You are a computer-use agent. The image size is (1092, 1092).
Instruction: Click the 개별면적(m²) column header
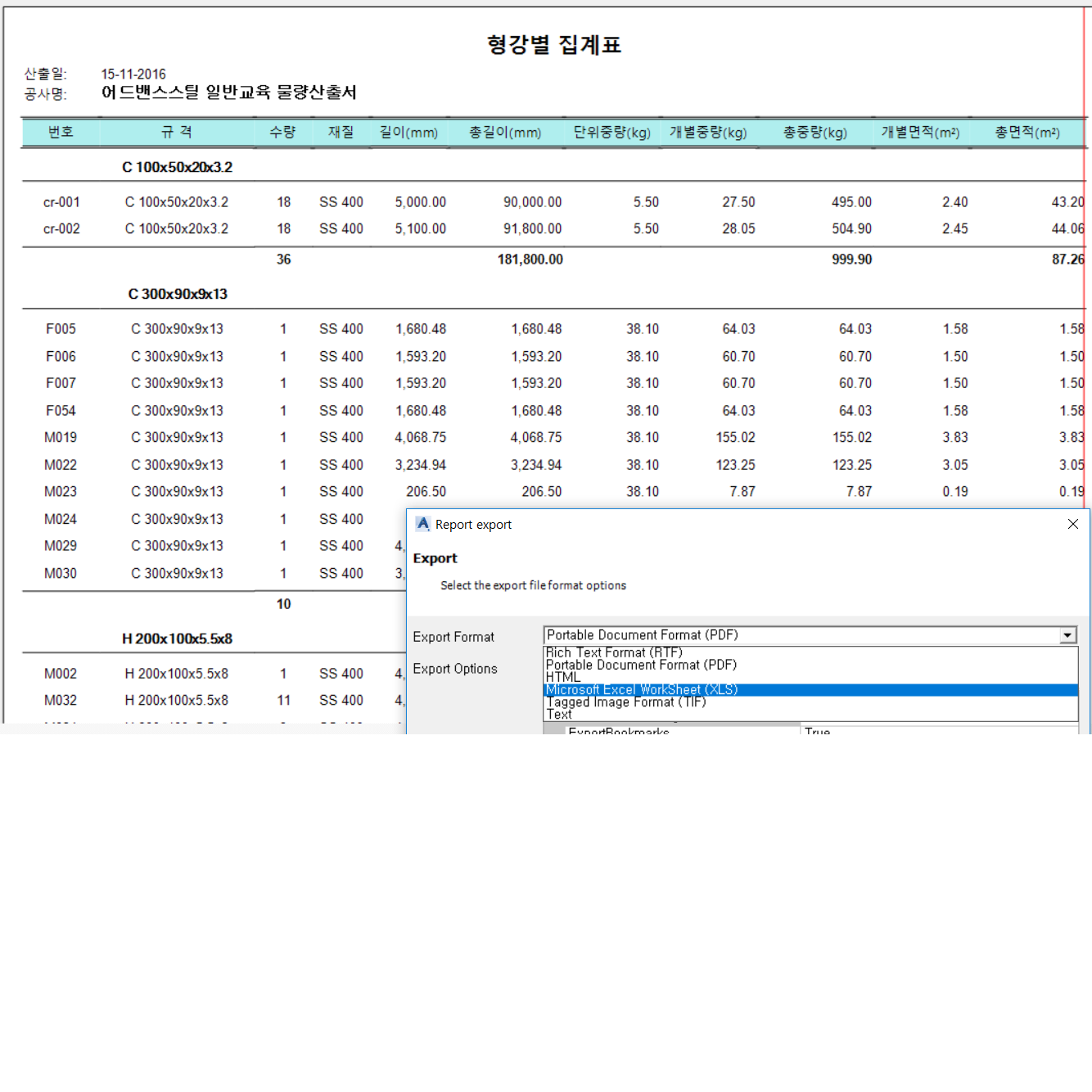coord(920,132)
